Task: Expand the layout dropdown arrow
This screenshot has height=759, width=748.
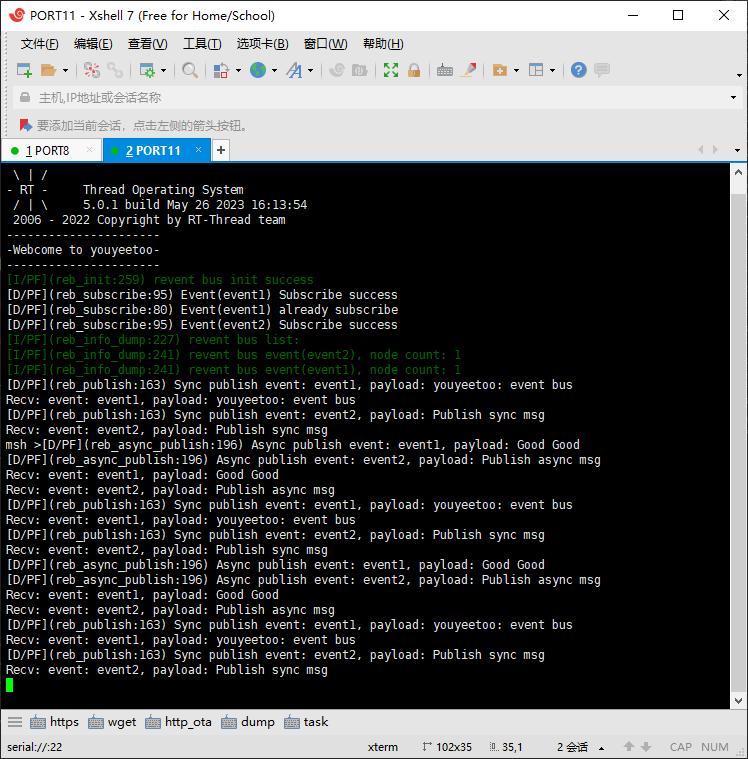Action: [x=552, y=71]
